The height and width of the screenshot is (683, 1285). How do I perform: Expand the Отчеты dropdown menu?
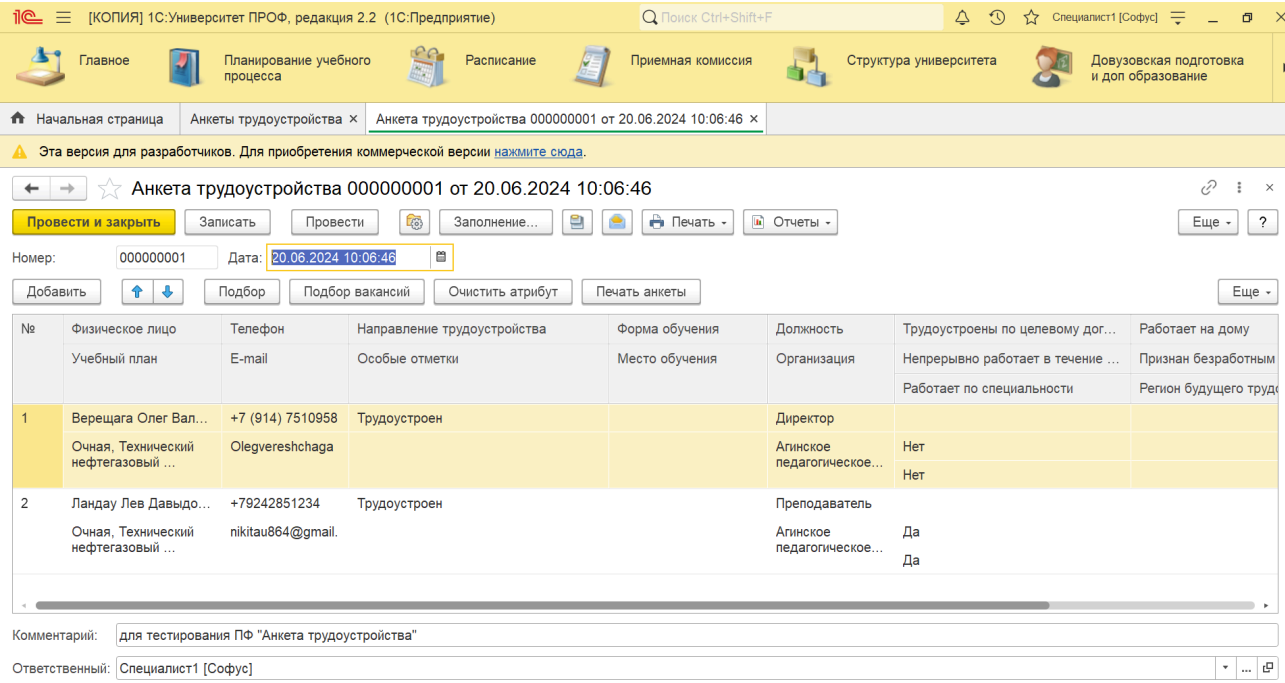(789, 222)
